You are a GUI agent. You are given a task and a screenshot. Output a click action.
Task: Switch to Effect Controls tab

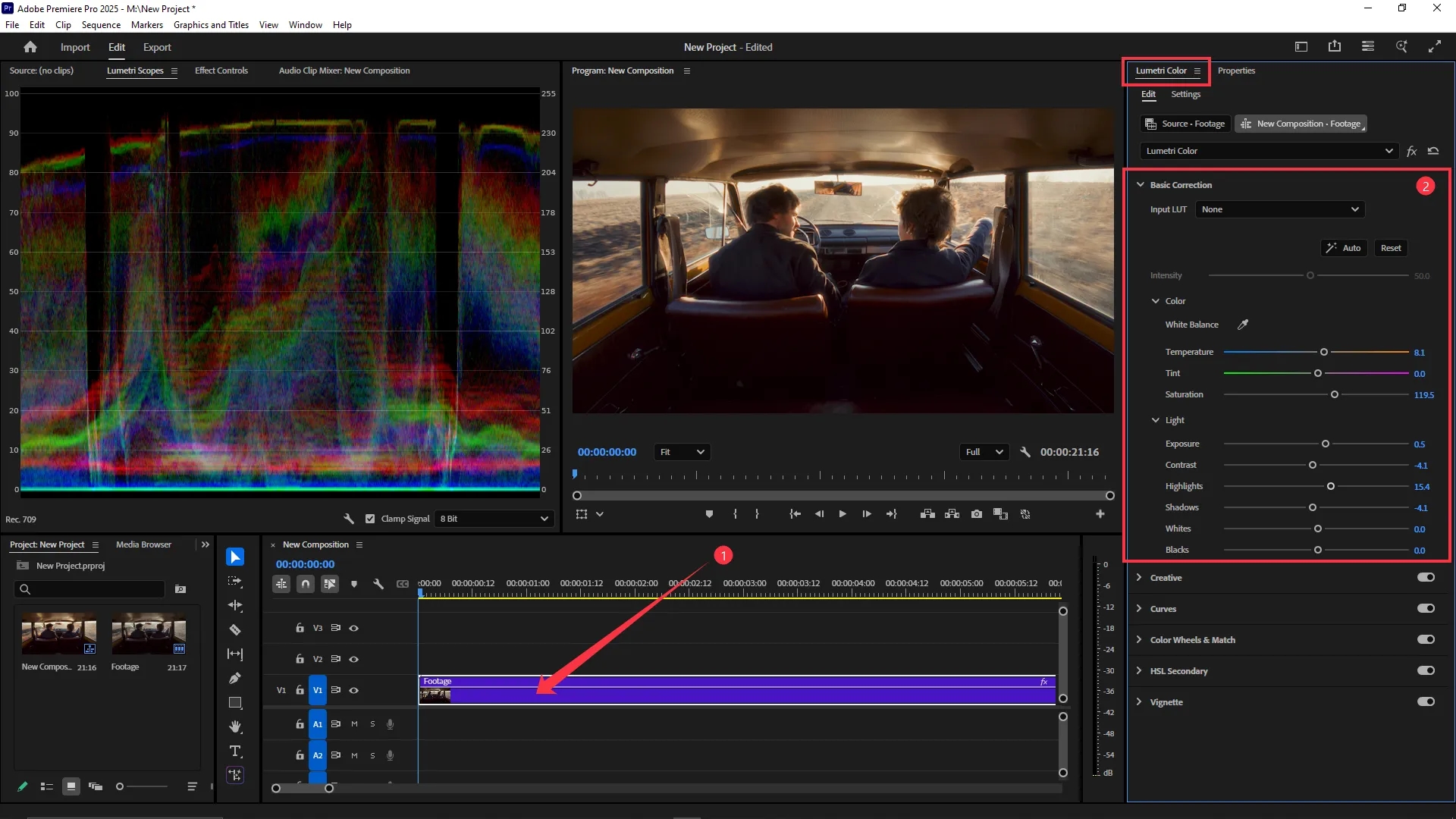click(221, 71)
